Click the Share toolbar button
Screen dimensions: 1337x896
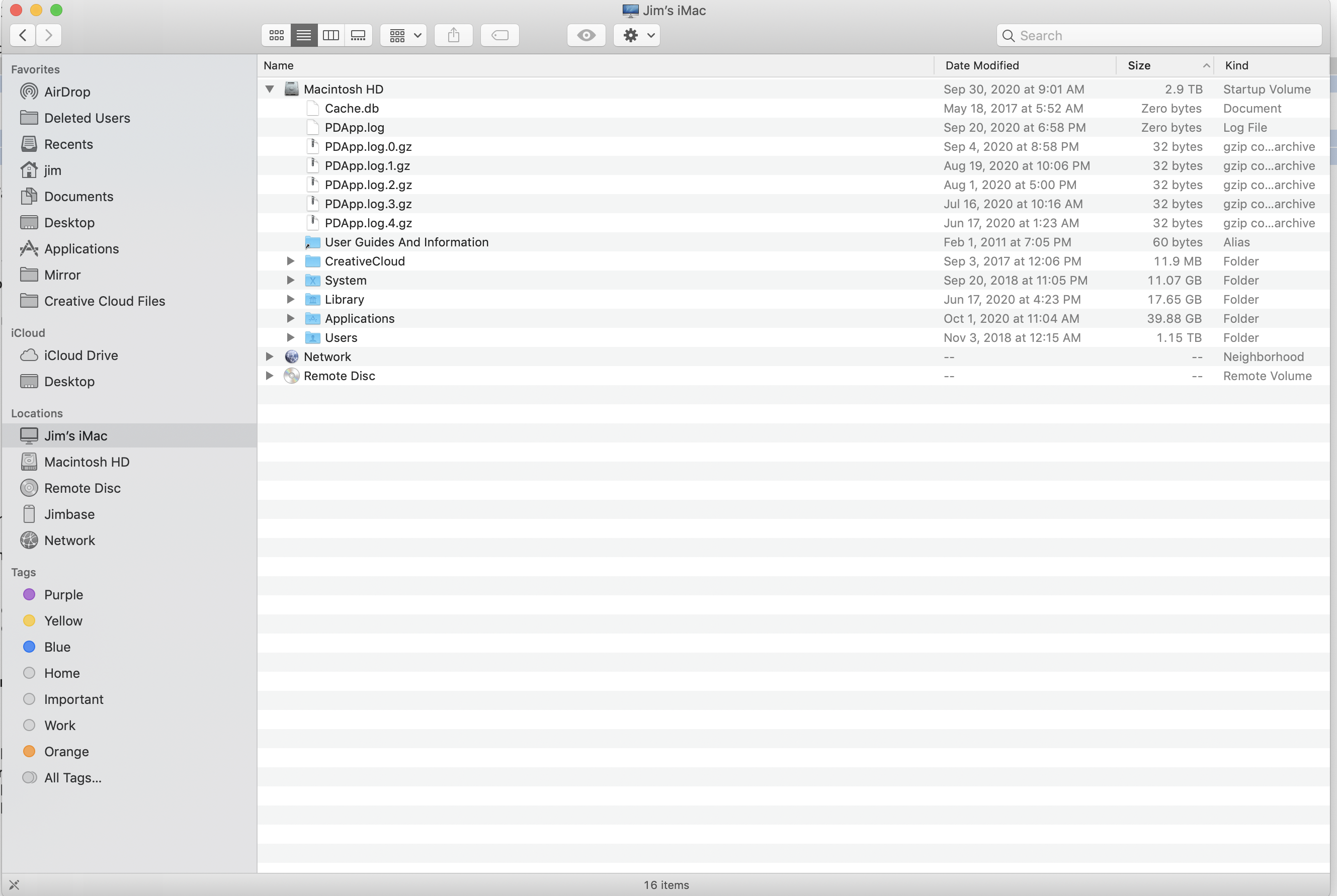(453, 35)
